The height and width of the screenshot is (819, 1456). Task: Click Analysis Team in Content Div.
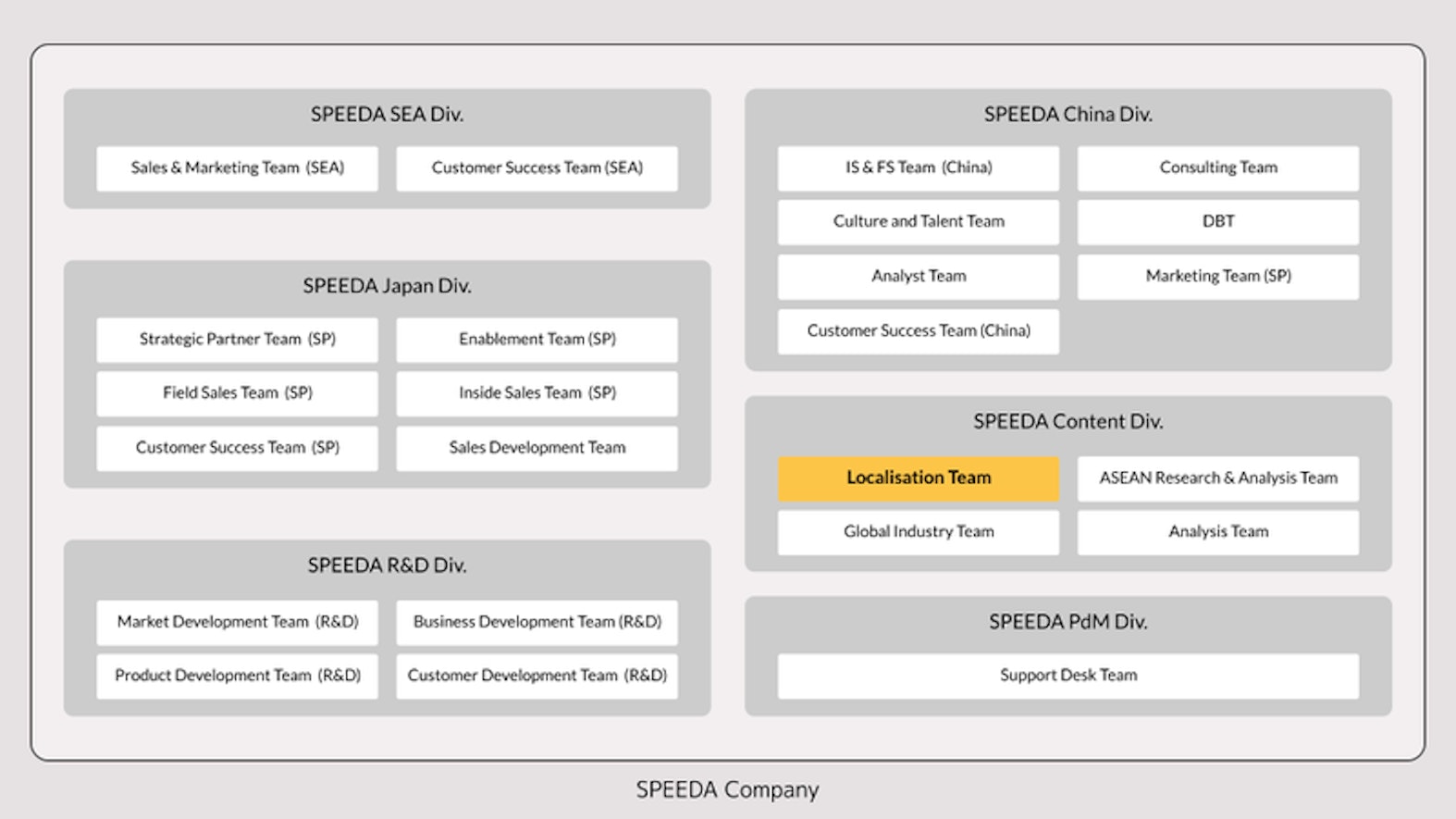coord(1218,532)
